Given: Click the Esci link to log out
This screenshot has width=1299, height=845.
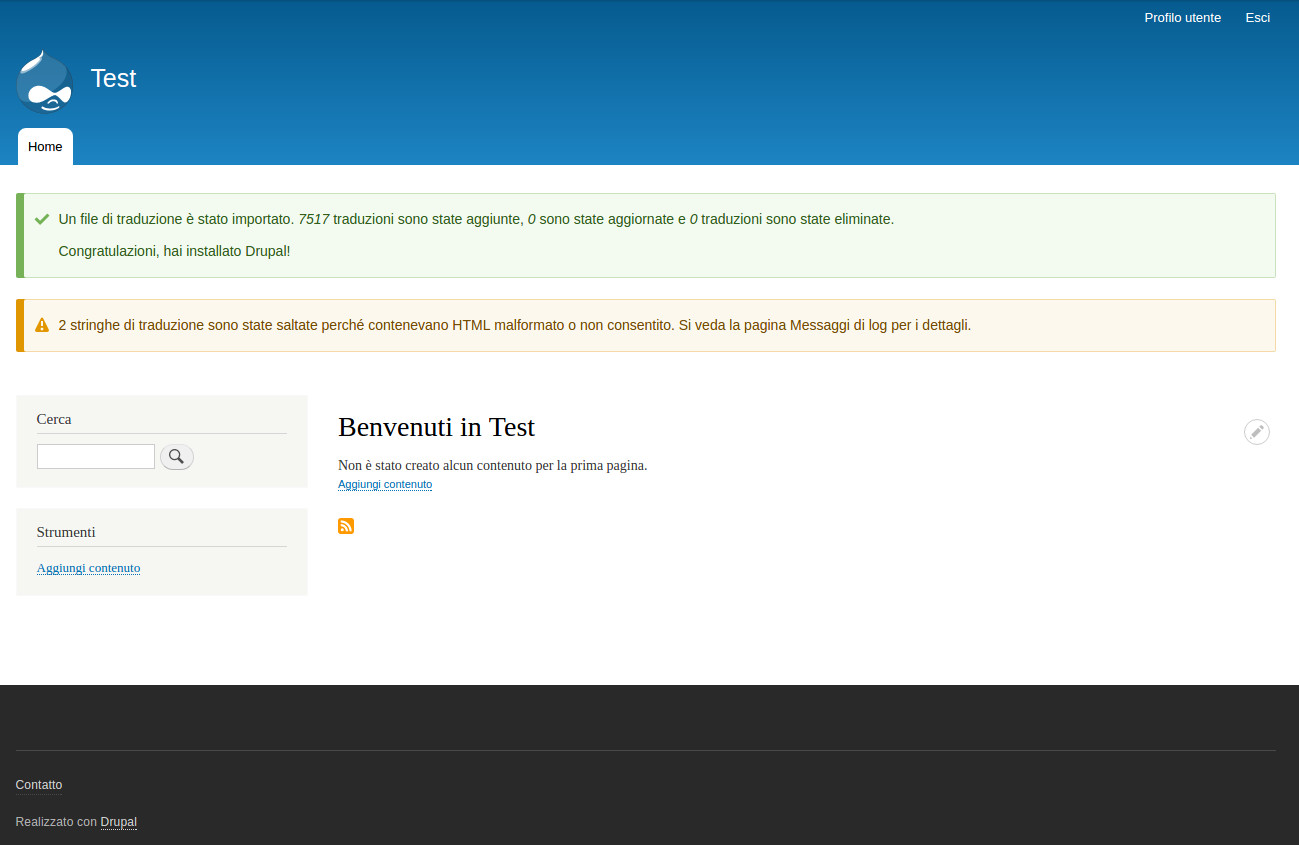Looking at the screenshot, I should (x=1257, y=17).
